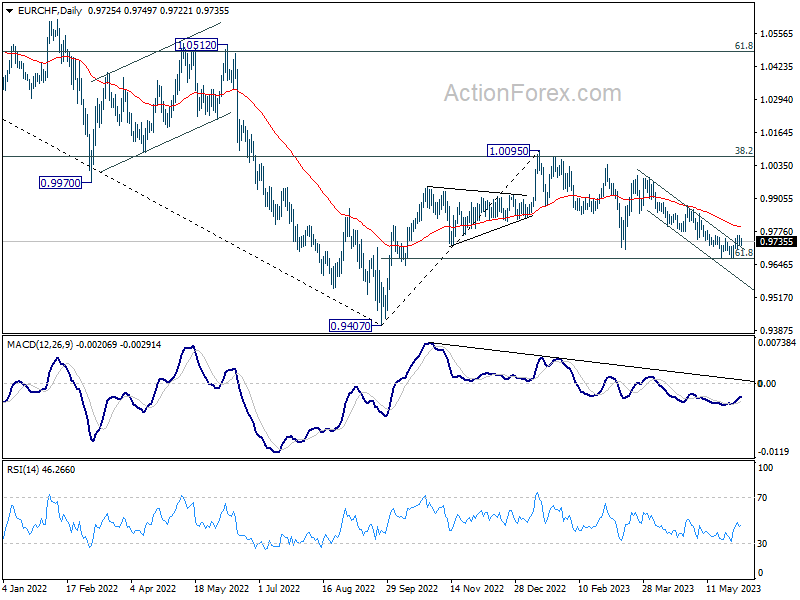The width and height of the screenshot is (800, 600).
Task: Click the MACD 0.007384 scale value
Action: coord(777,343)
